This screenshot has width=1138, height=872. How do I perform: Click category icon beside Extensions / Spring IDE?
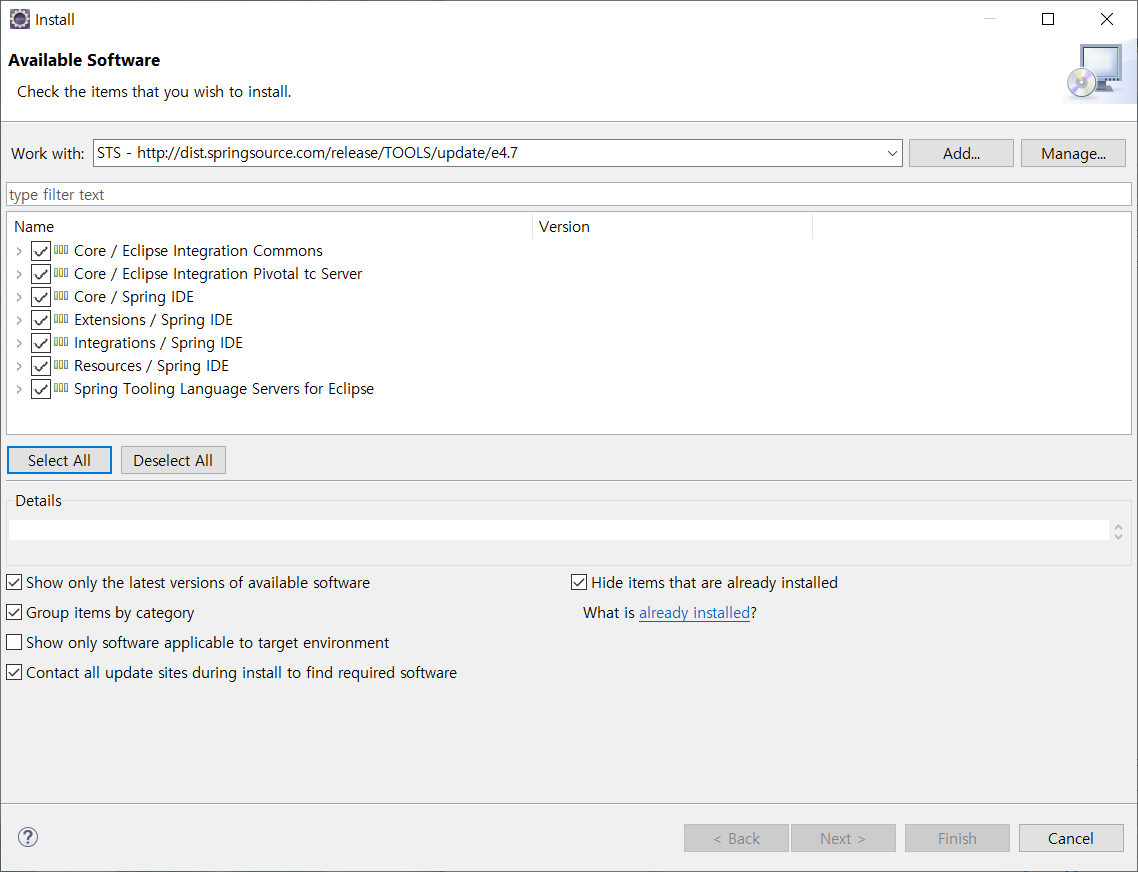[x=61, y=319]
